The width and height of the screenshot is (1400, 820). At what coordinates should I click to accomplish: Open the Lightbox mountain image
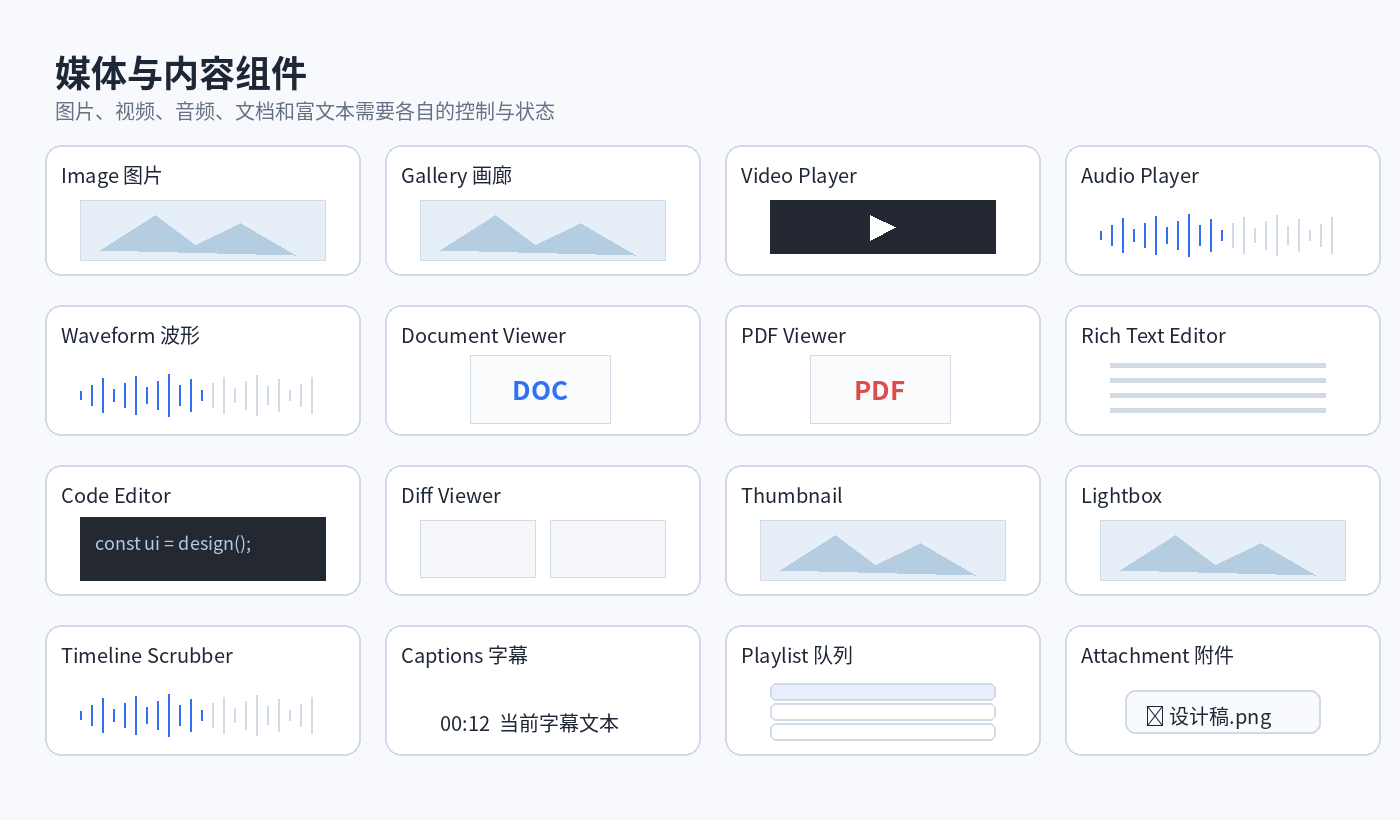coord(1223,550)
